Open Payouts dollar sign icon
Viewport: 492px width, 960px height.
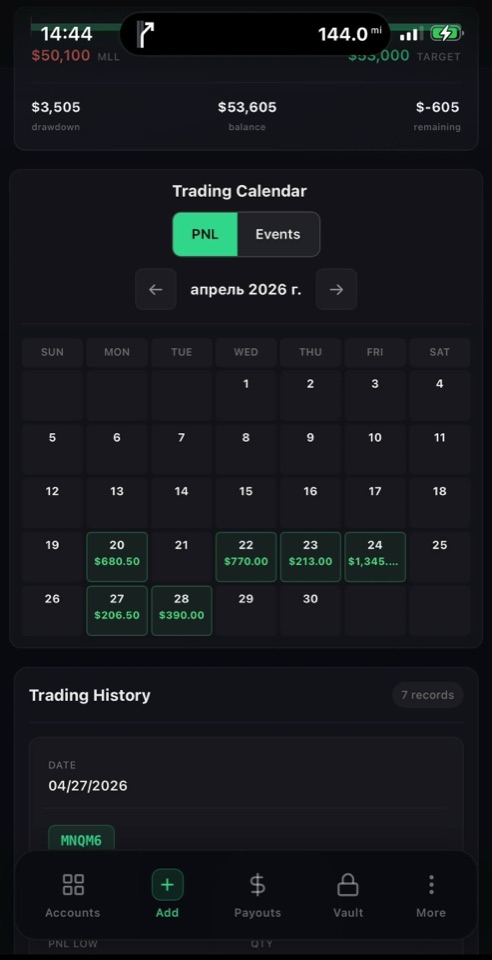tap(258, 885)
